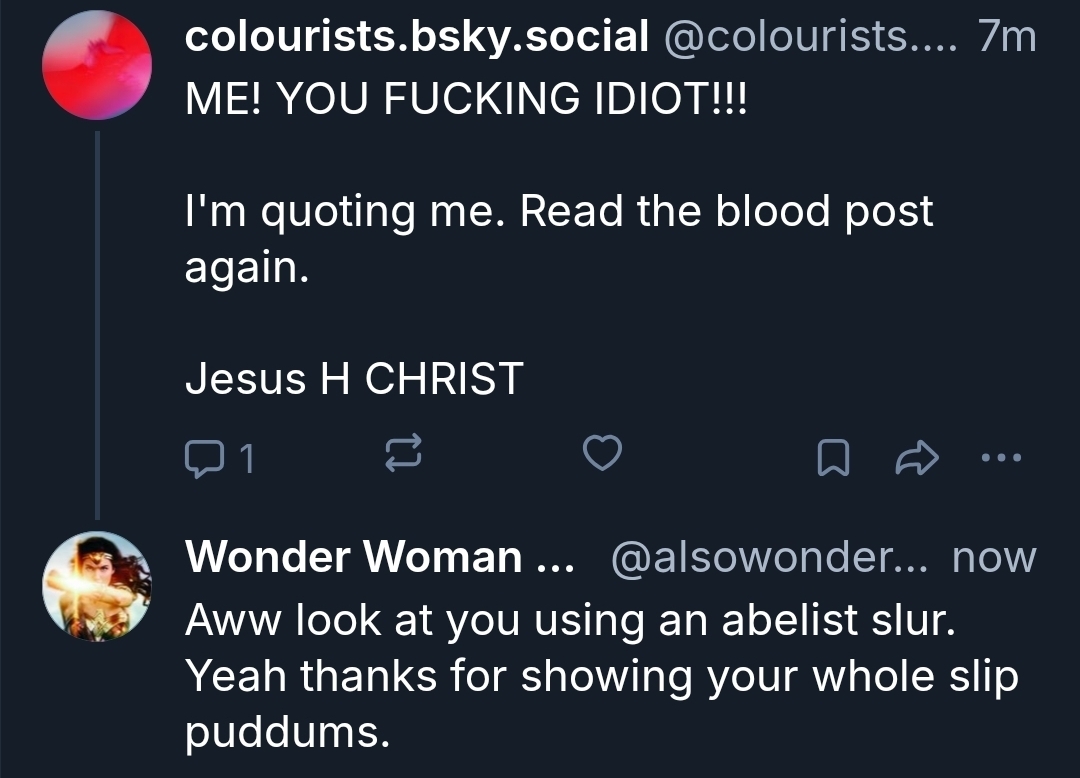Image resolution: width=1080 pixels, height=778 pixels.
Task: Open the Wonder Woman profile avatar
Action: 96,585
